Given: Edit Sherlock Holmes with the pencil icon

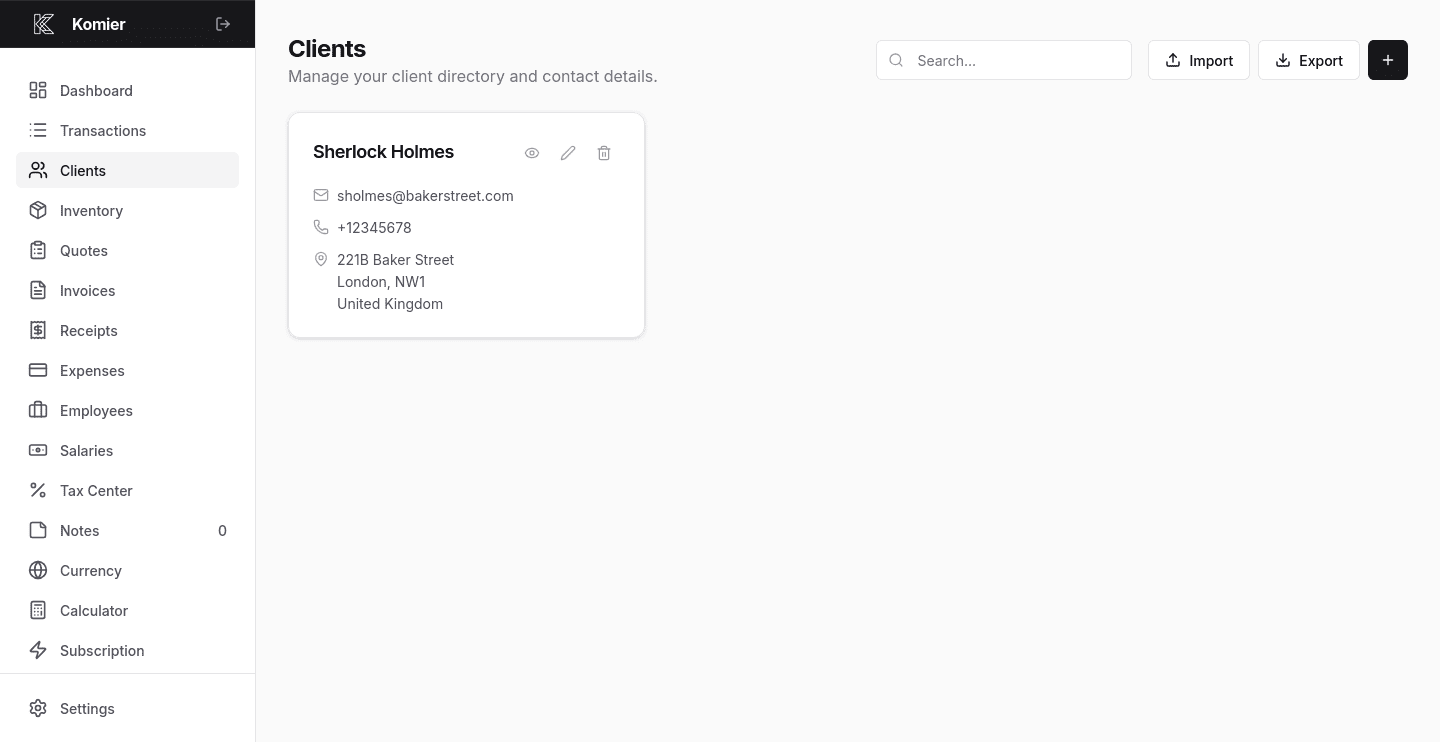Looking at the screenshot, I should pyautogui.click(x=568, y=152).
